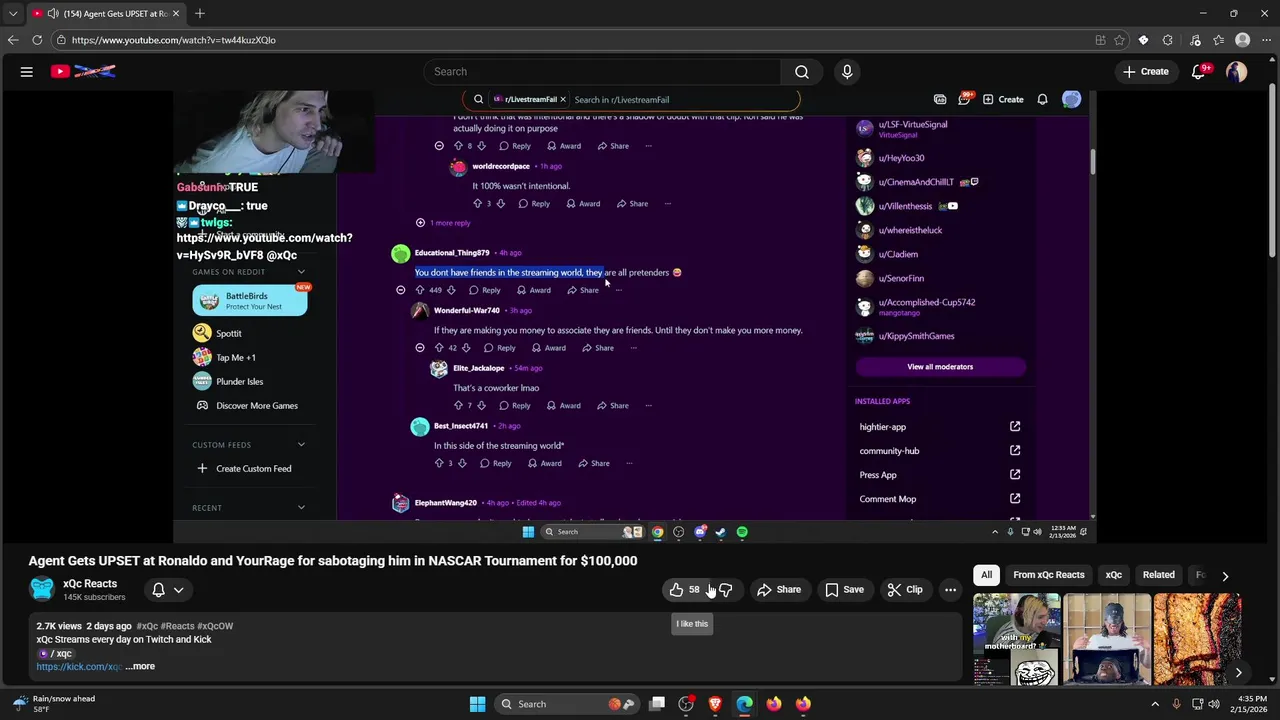Show next filter chips arrow
This screenshot has height=720, width=1280.
[x=1225, y=576]
